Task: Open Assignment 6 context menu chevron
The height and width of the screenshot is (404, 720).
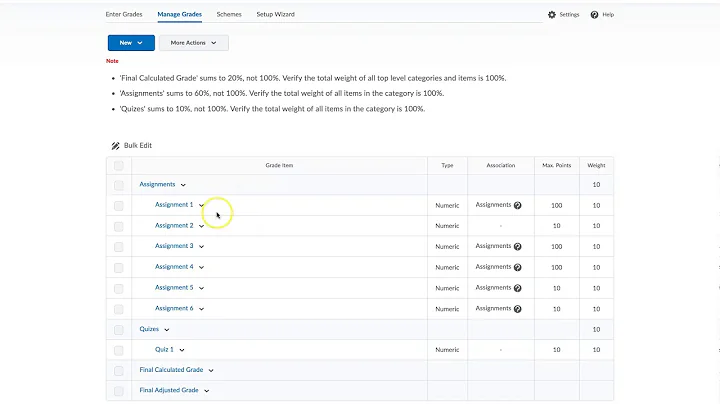Action: [x=201, y=309]
